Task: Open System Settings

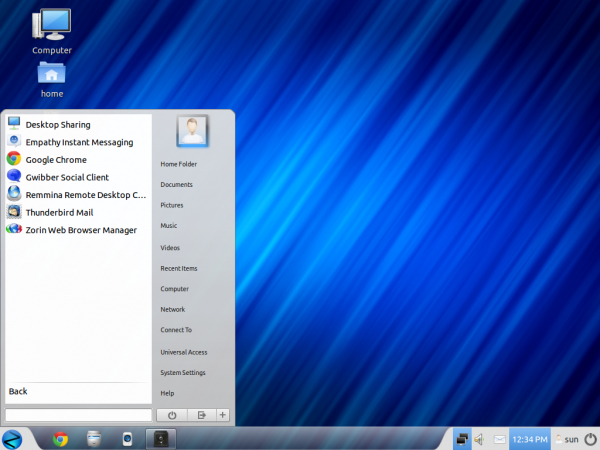Action: click(x=183, y=373)
